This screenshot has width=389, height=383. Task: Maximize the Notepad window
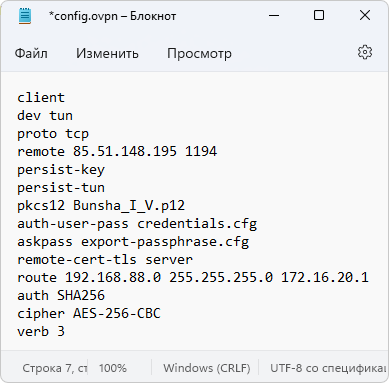[319, 15]
